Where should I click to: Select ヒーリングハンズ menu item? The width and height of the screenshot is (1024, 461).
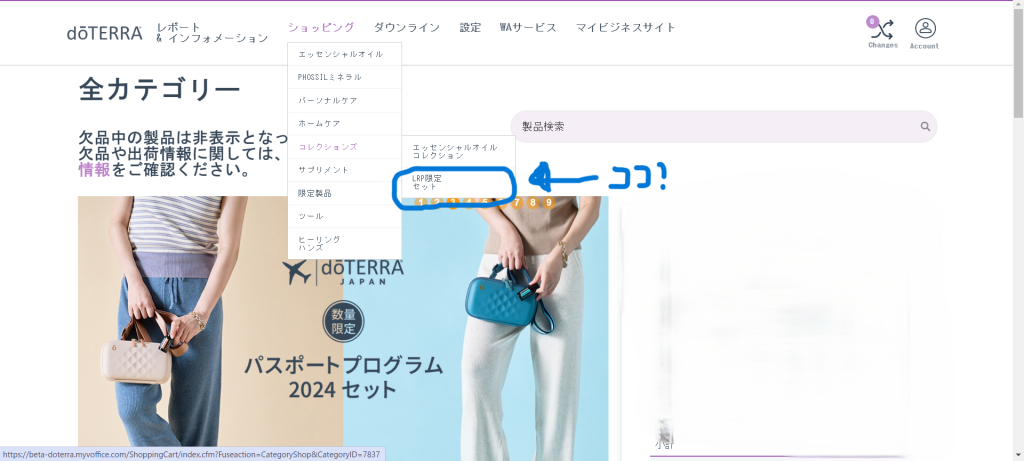coord(319,243)
